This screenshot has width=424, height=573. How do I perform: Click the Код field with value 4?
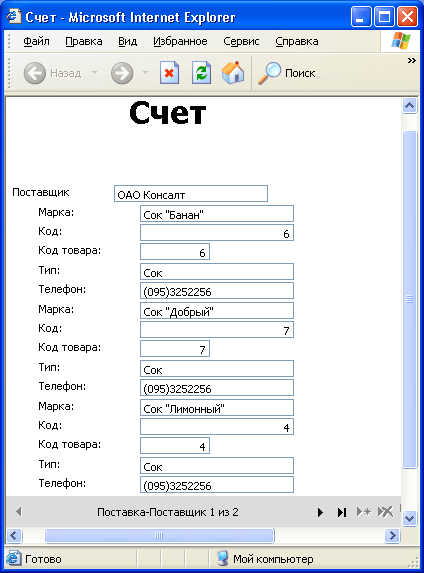(x=217, y=426)
